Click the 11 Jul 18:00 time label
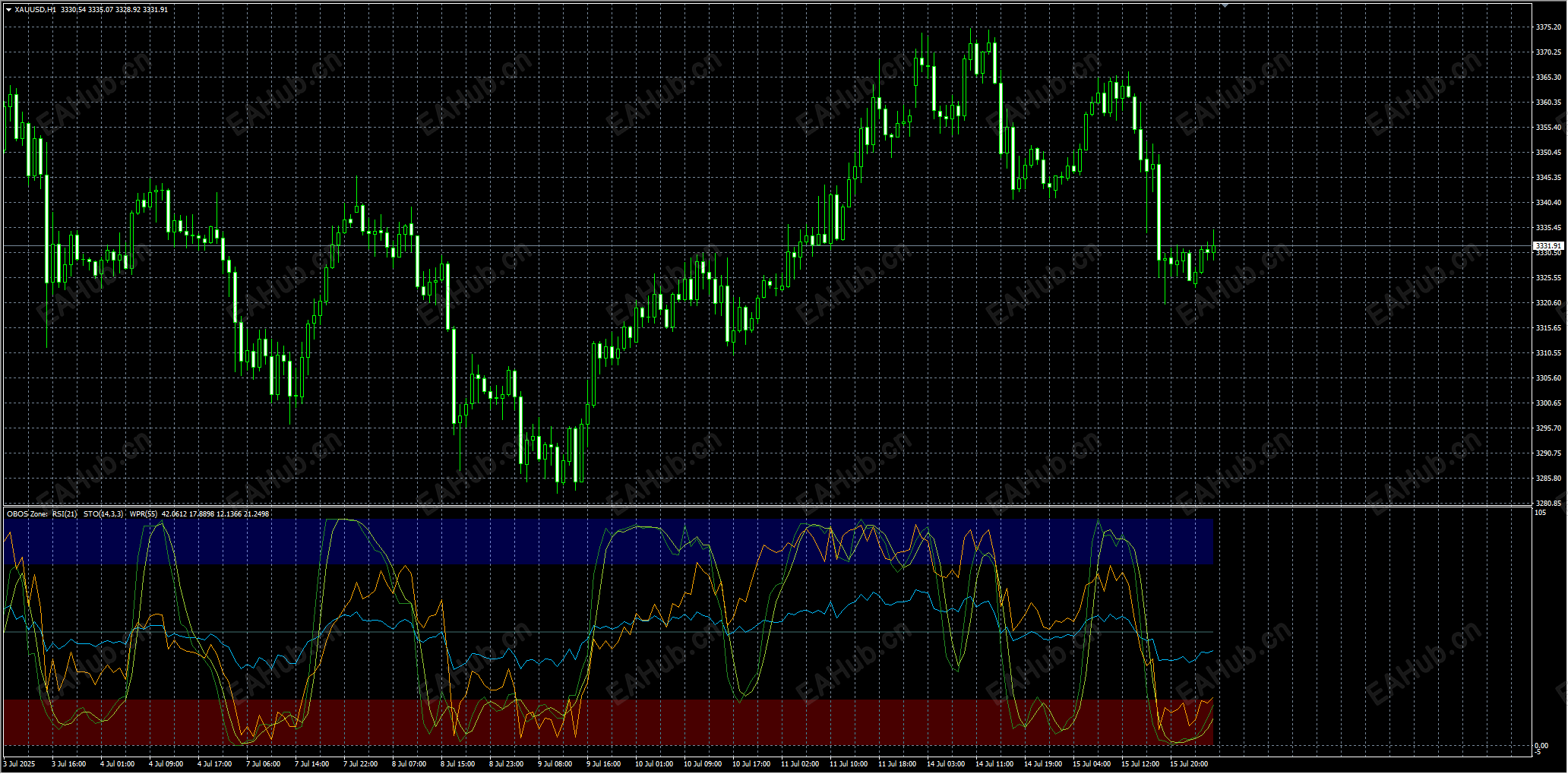 tap(897, 764)
